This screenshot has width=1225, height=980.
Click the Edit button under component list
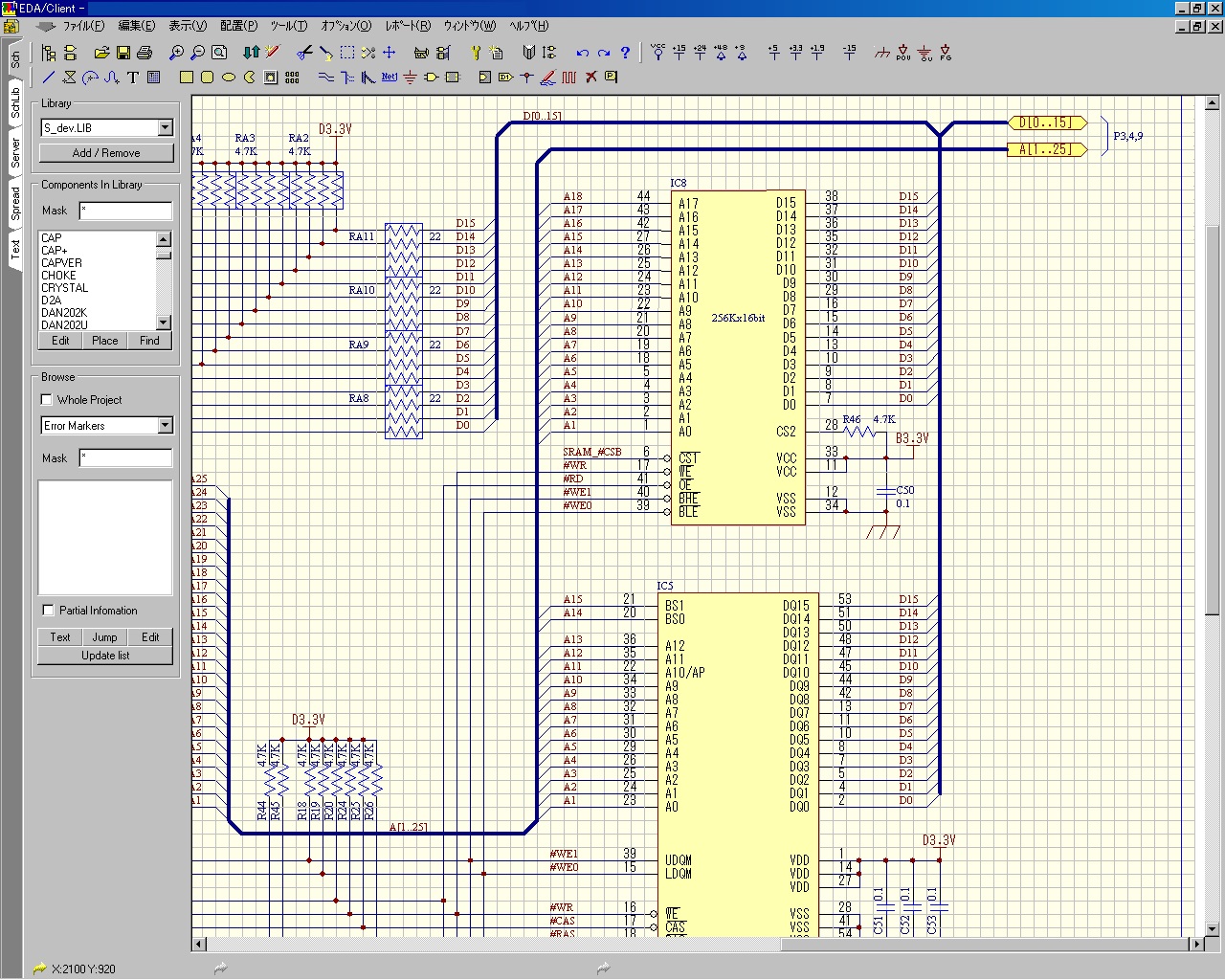[x=60, y=341]
